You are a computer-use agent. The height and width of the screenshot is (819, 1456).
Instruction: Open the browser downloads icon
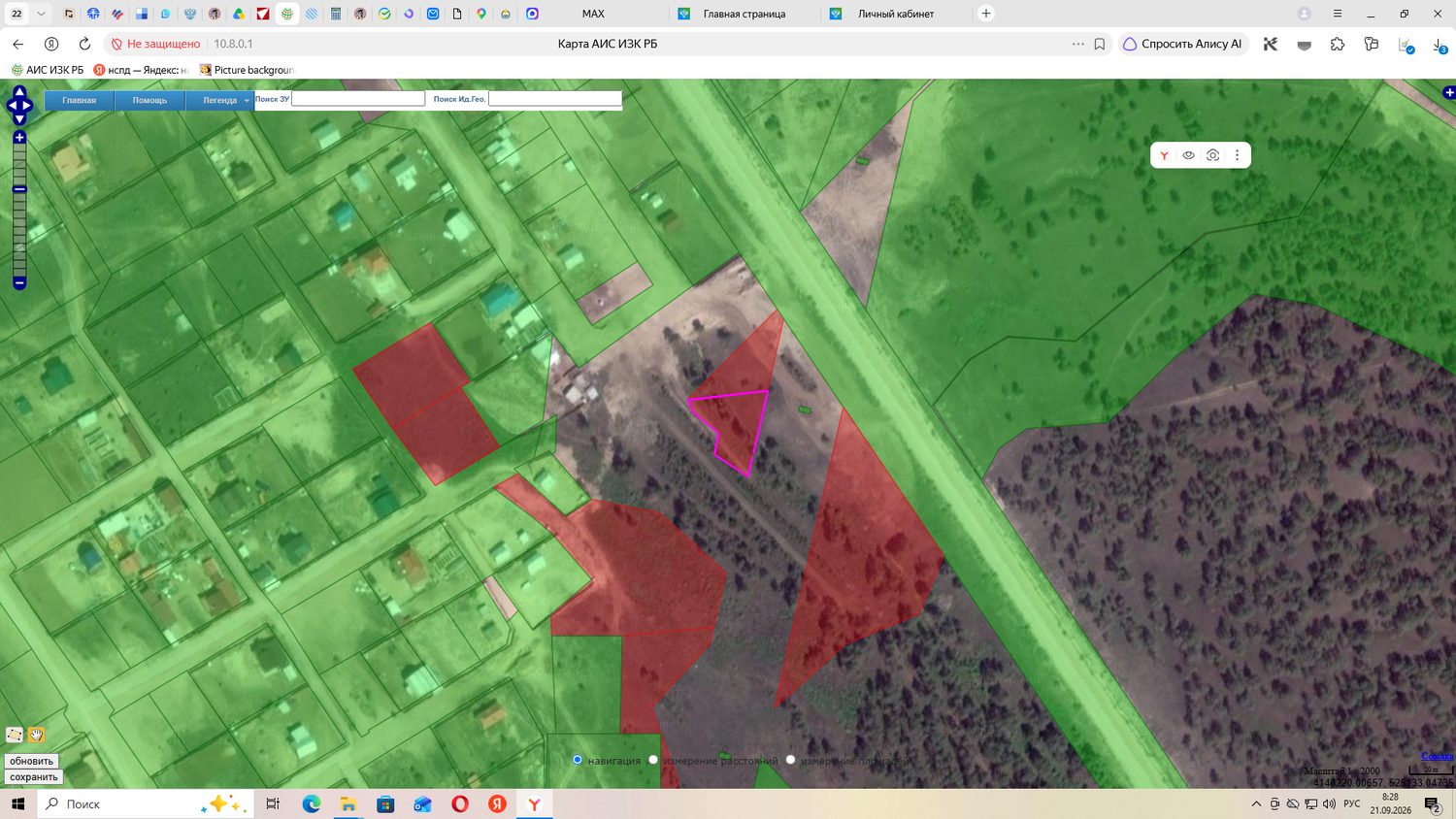point(1439,45)
